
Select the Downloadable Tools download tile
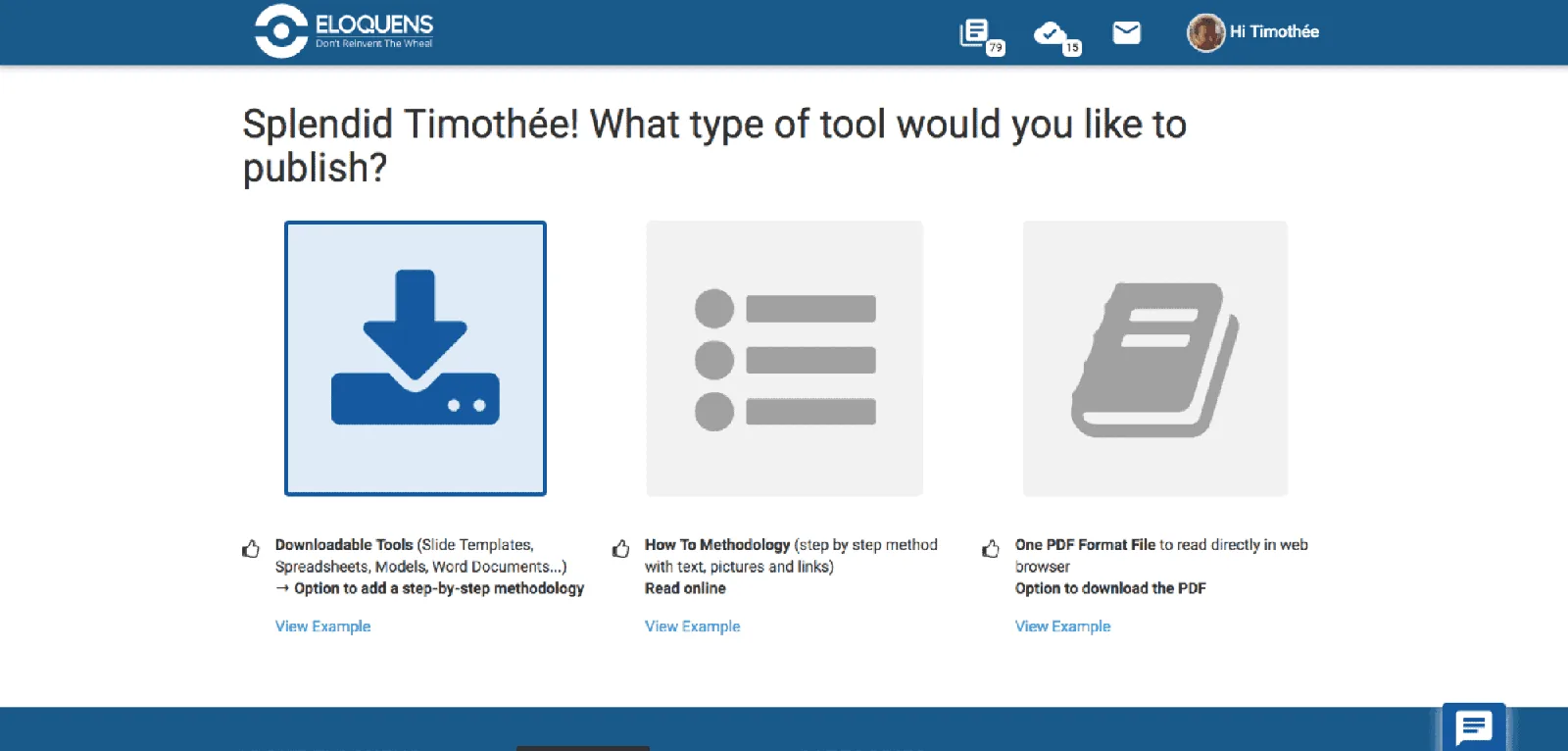[x=416, y=359]
